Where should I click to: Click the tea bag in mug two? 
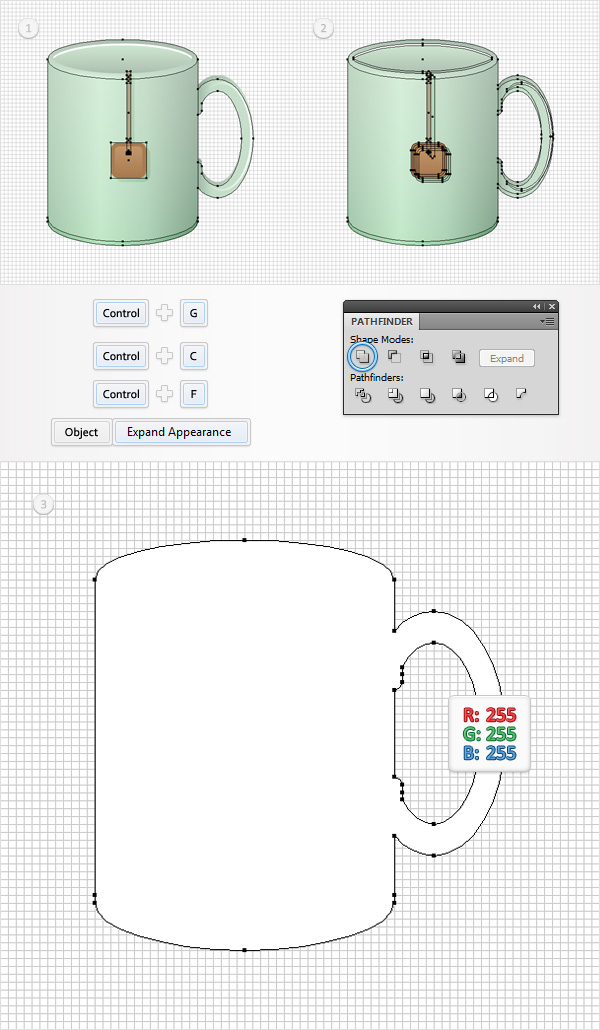coord(430,162)
